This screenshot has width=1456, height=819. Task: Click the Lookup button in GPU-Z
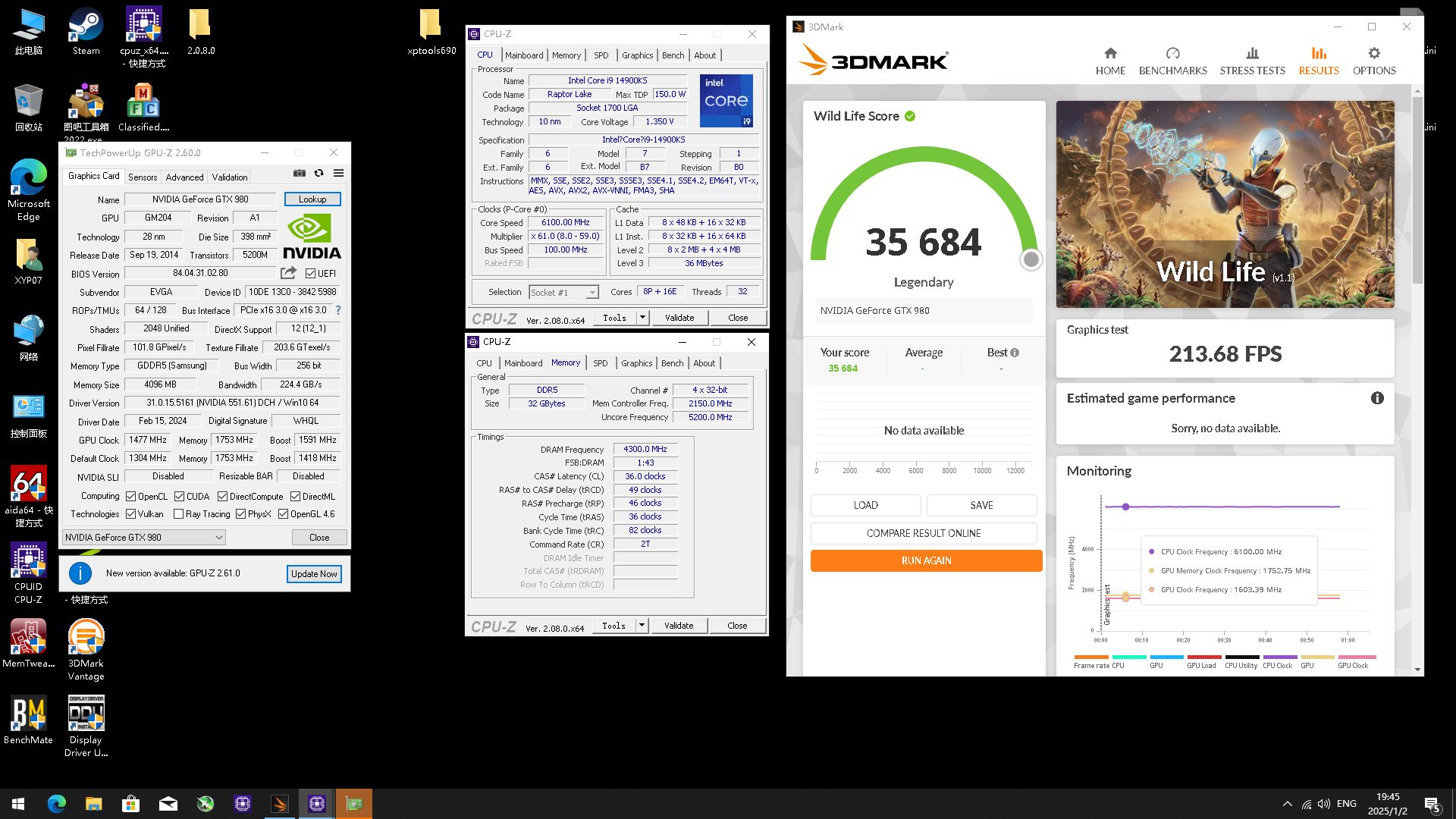(x=312, y=199)
